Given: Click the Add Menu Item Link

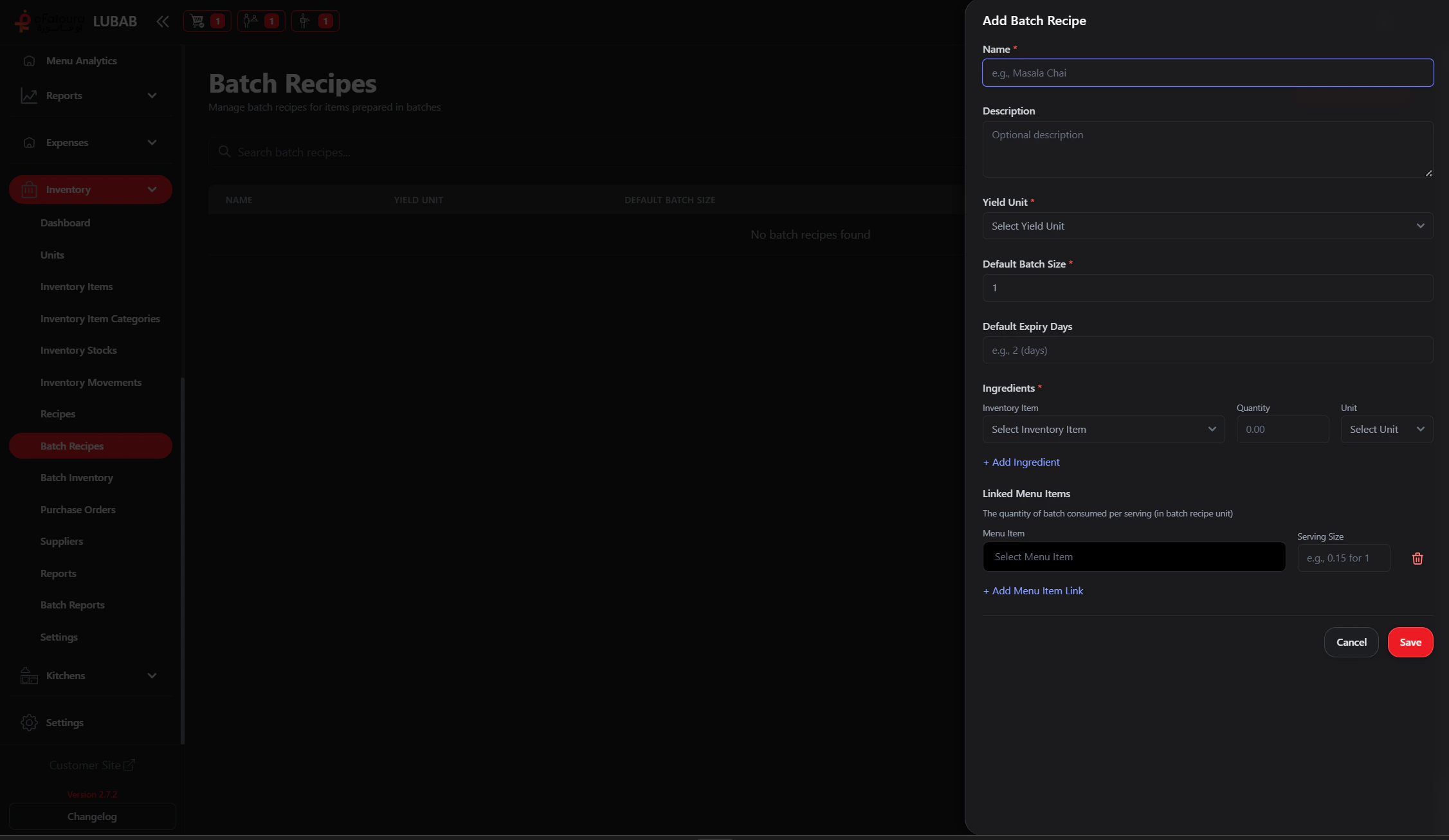Looking at the screenshot, I should coord(1033,591).
